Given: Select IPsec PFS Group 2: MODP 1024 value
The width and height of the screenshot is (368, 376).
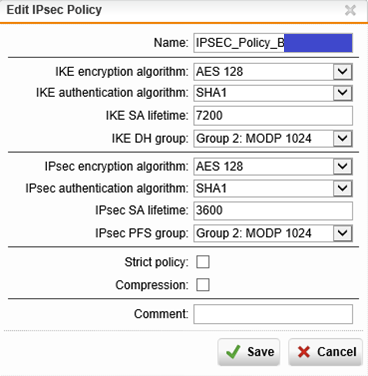Looking at the screenshot, I should (x=253, y=233).
